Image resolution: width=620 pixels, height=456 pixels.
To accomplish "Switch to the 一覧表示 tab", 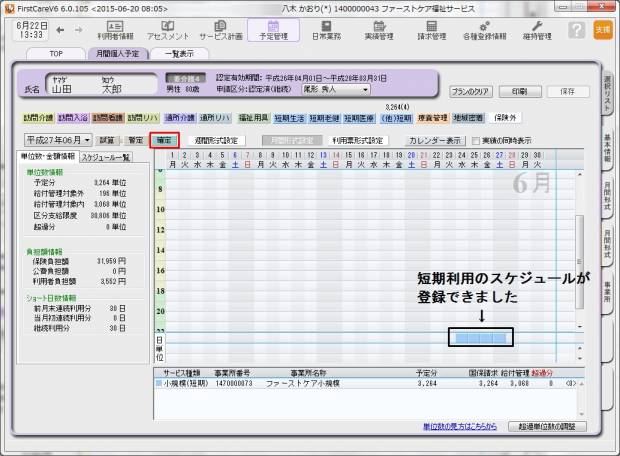I will pyautogui.click(x=177, y=53).
